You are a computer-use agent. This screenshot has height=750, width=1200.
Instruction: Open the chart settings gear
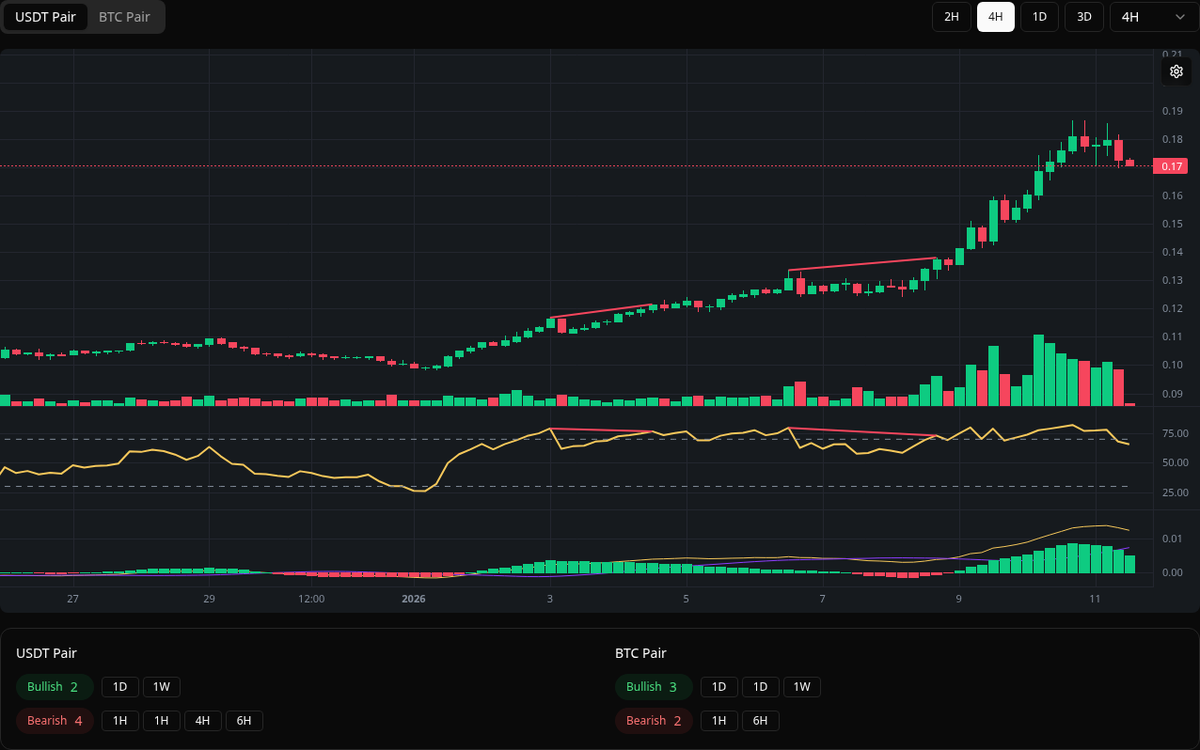point(1176,71)
